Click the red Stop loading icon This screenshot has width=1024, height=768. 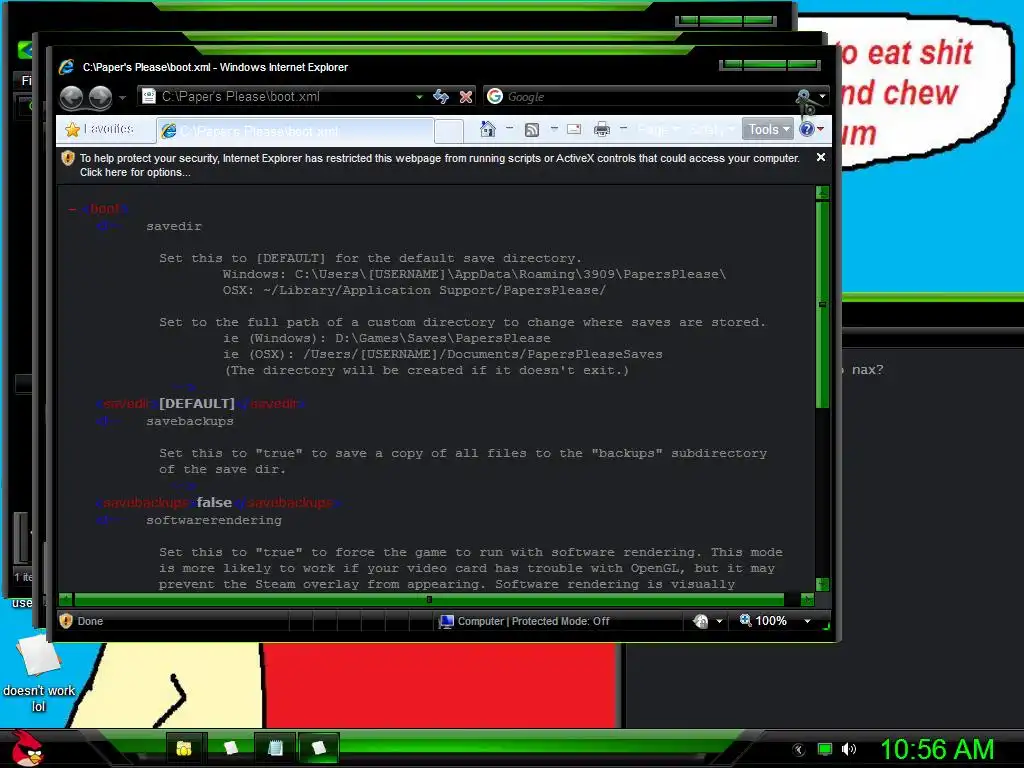point(466,97)
